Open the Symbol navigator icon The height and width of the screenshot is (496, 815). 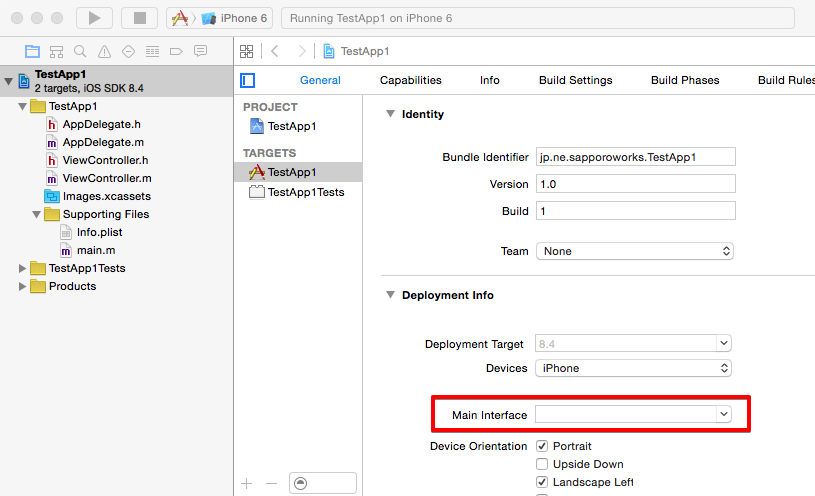click(56, 51)
